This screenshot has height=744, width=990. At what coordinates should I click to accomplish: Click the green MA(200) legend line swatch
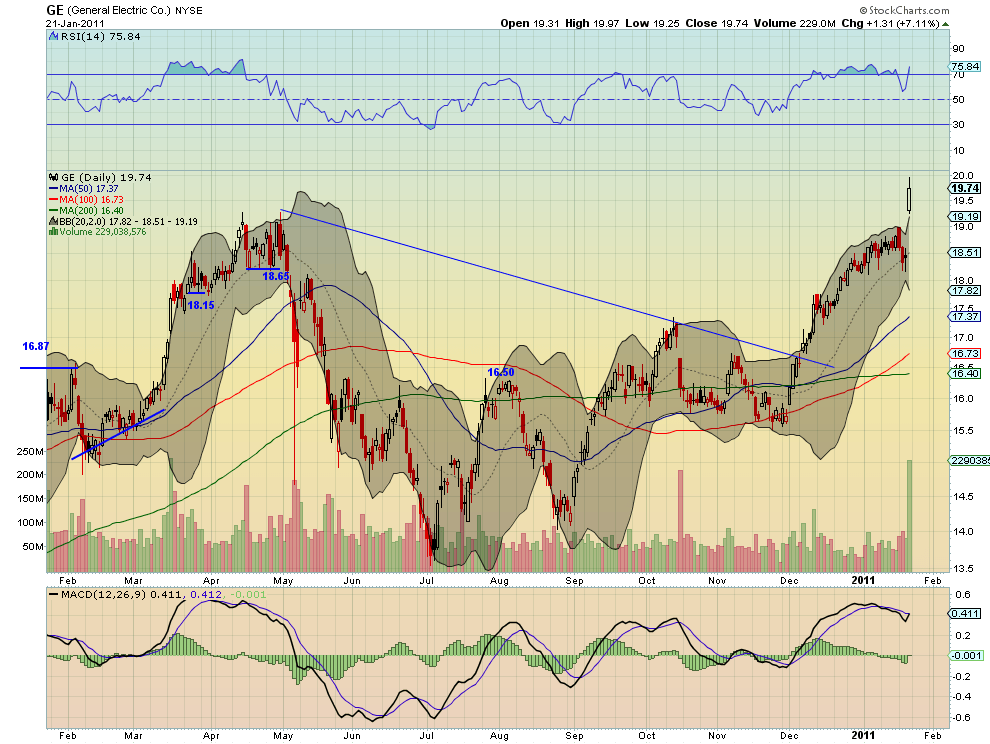pyautogui.click(x=54, y=211)
